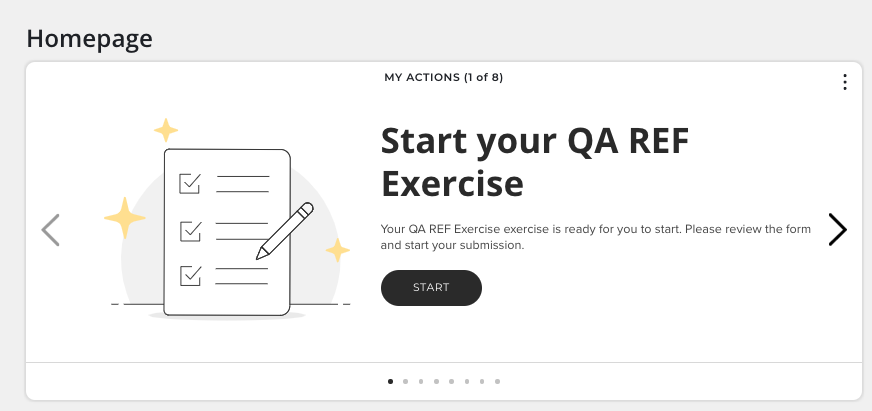Click the "Start your QA REF Exercise" headline
The height and width of the screenshot is (411, 872).
tap(535, 163)
